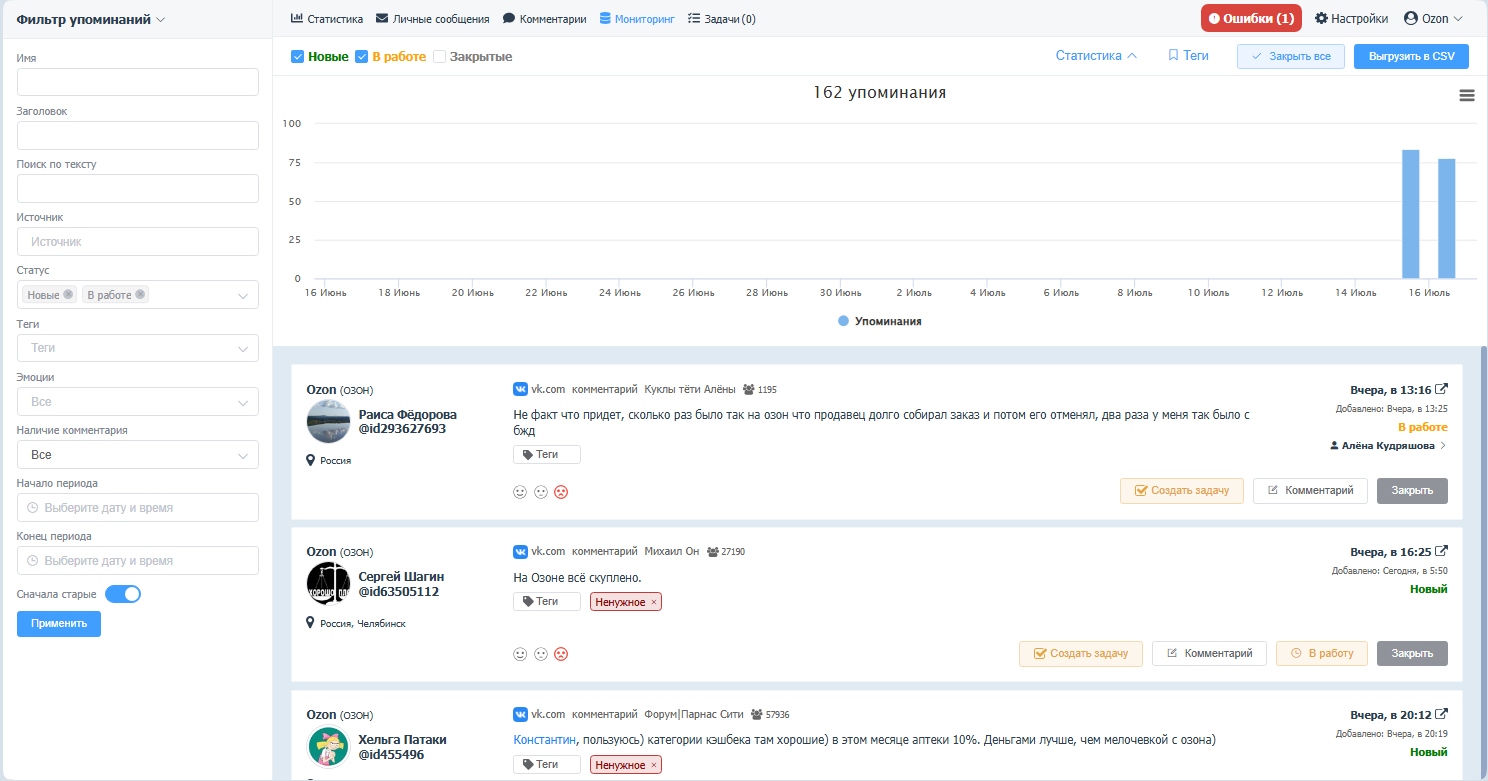The image size is (1488, 781).
Task: Open Хельга Патаки's mention via external link icon
Action: point(1442,714)
